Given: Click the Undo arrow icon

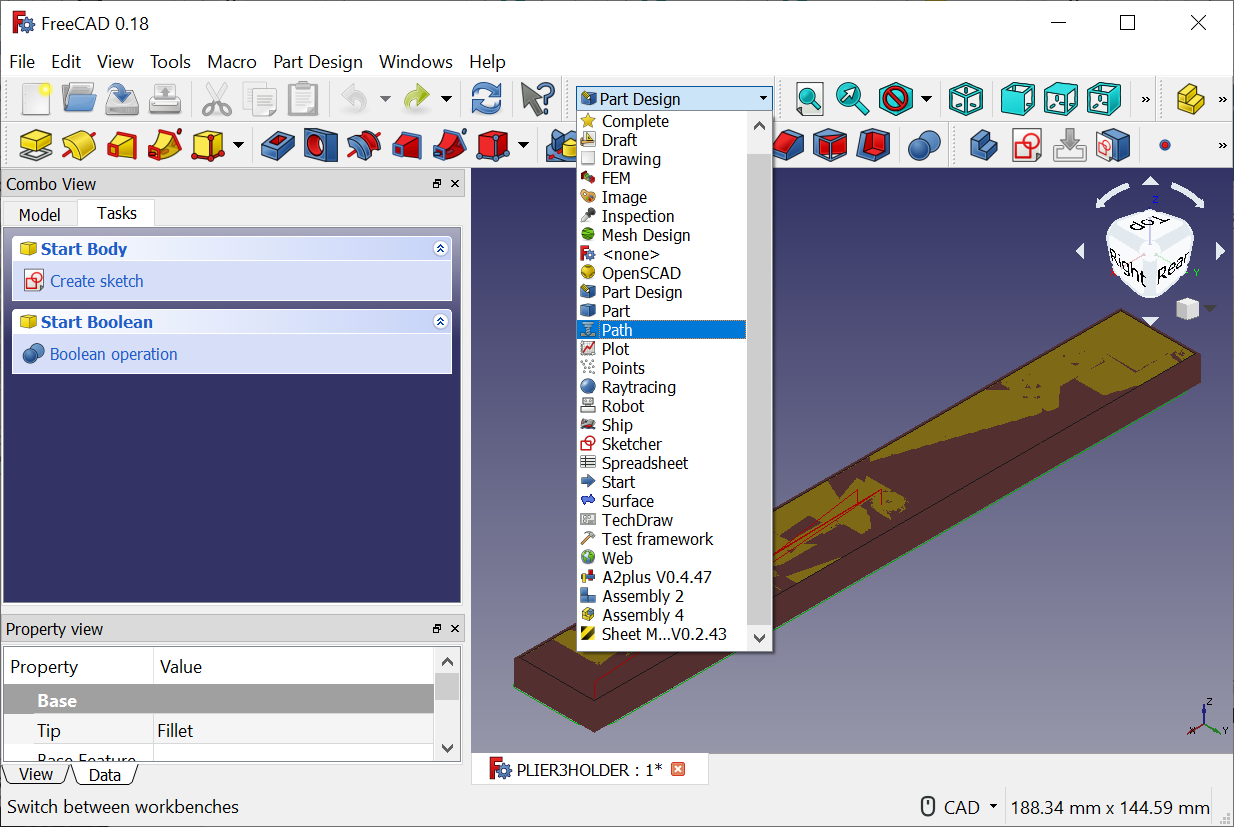Looking at the screenshot, I should pyautogui.click(x=354, y=99).
